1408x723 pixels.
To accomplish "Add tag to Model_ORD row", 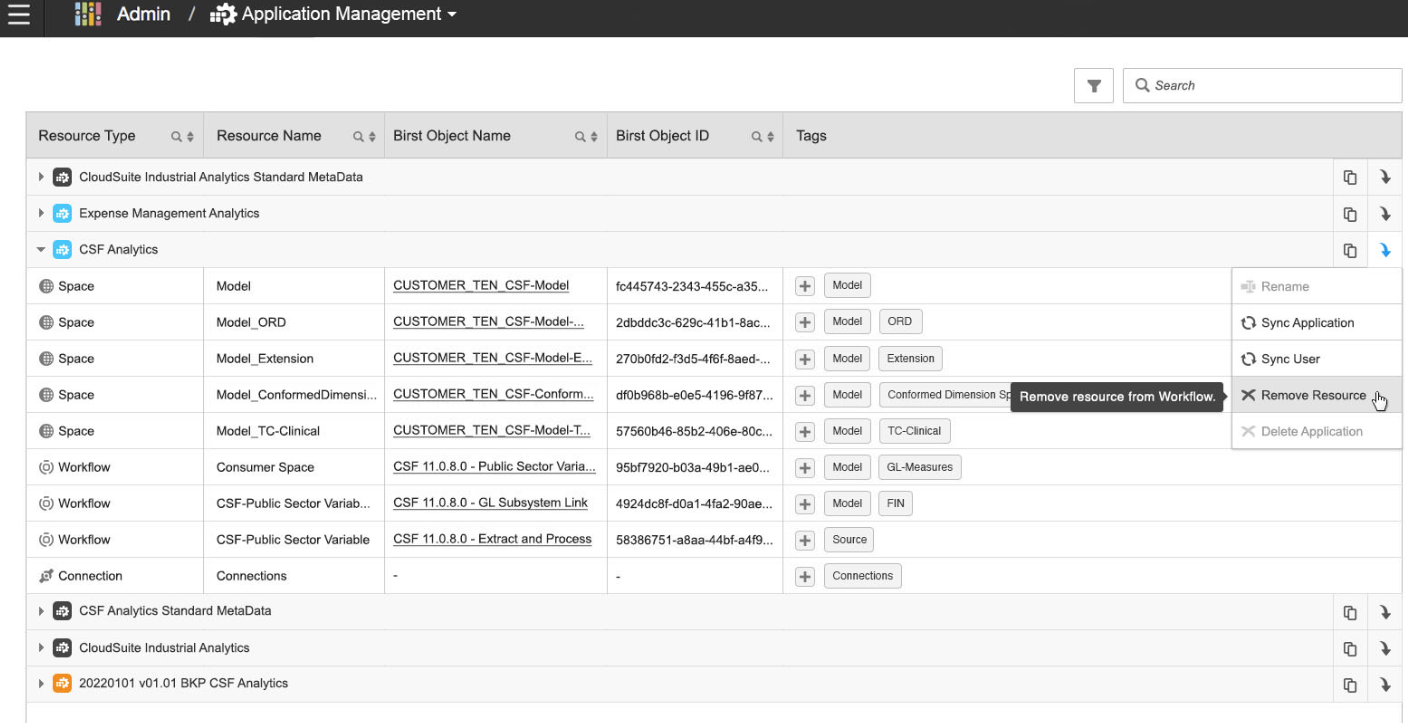I will [804, 322].
